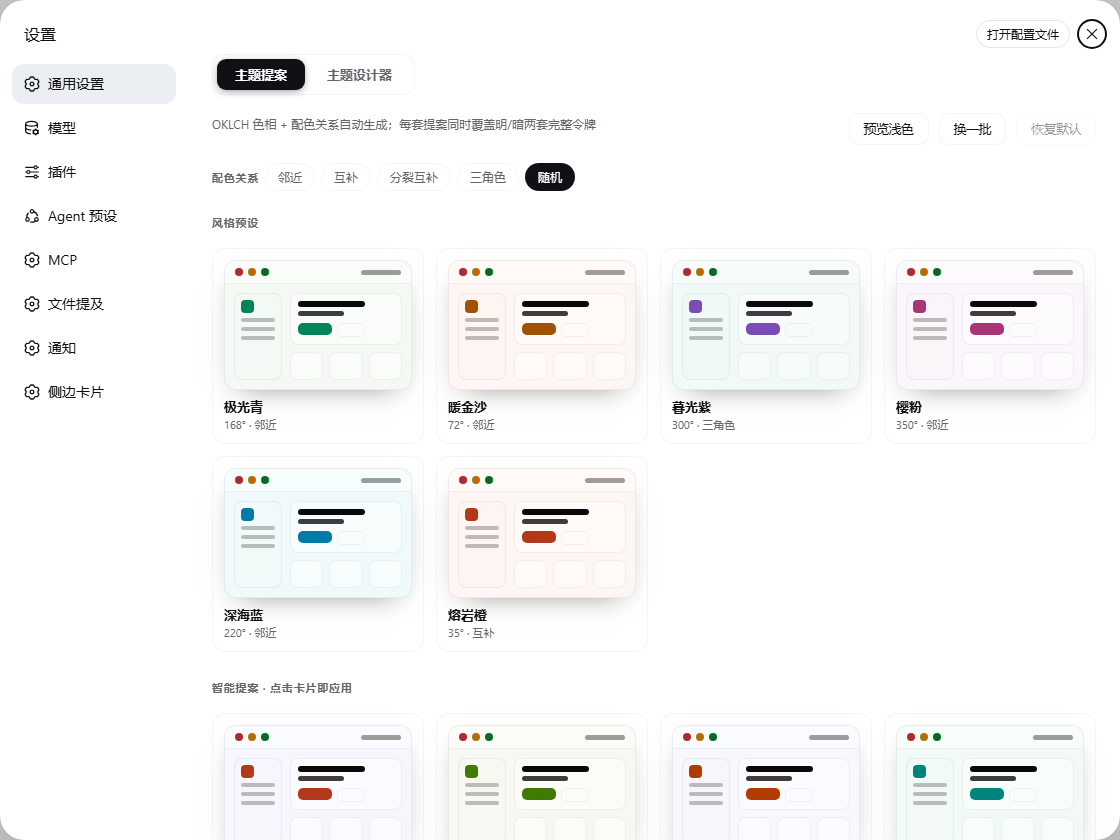Click the sliders icon beside 插件
Image resolution: width=1120 pixels, height=840 pixels.
click(31, 172)
